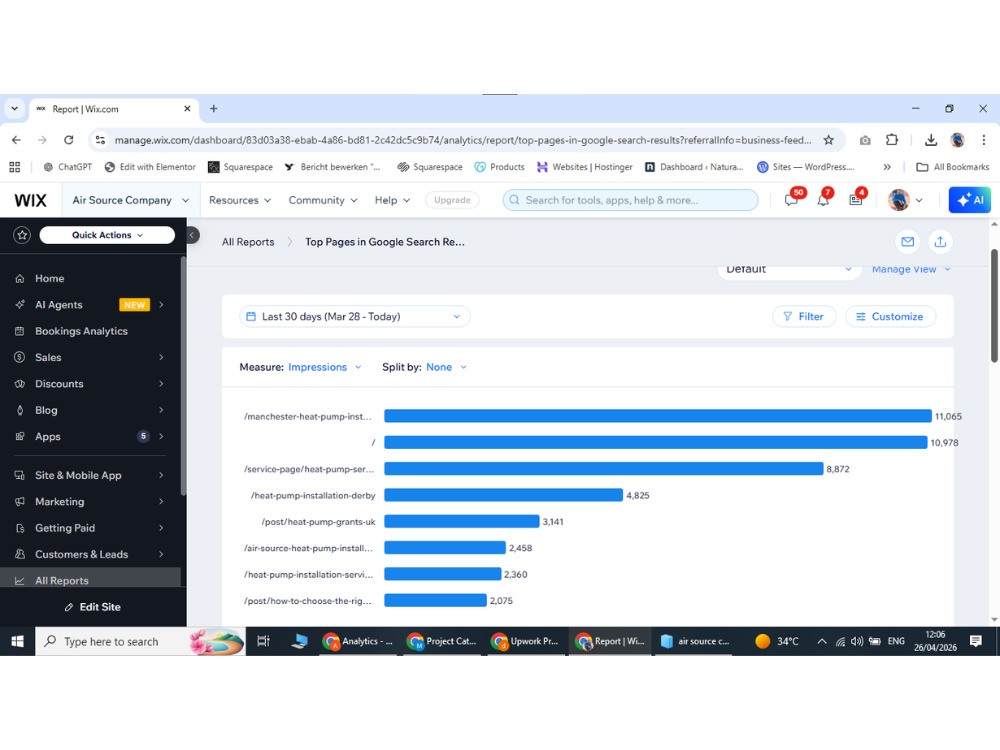Click the WIX logo

31,200
